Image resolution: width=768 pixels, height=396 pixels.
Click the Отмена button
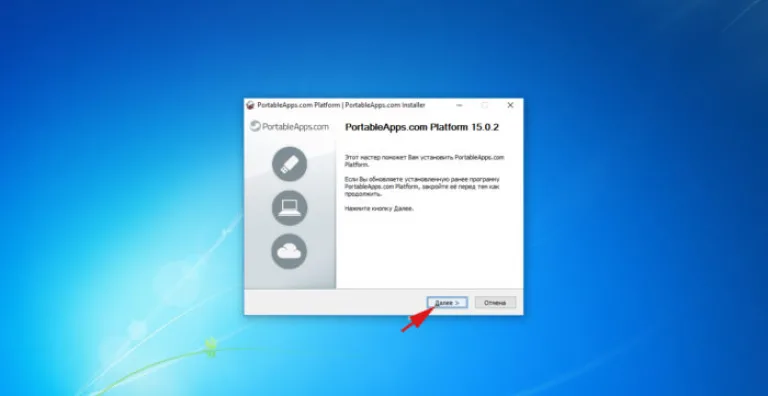(495, 303)
